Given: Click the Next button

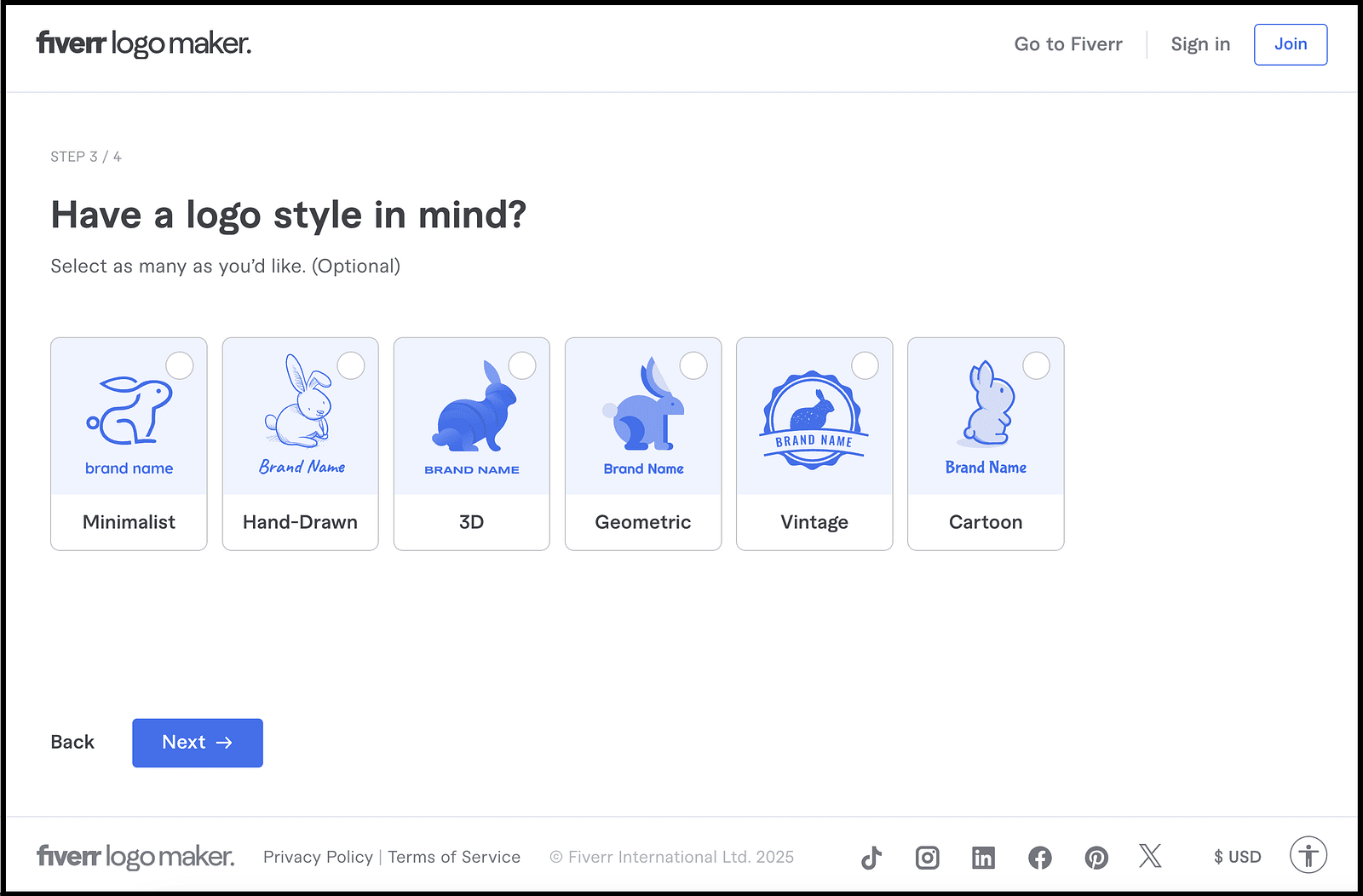Looking at the screenshot, I should click(198, 743).
